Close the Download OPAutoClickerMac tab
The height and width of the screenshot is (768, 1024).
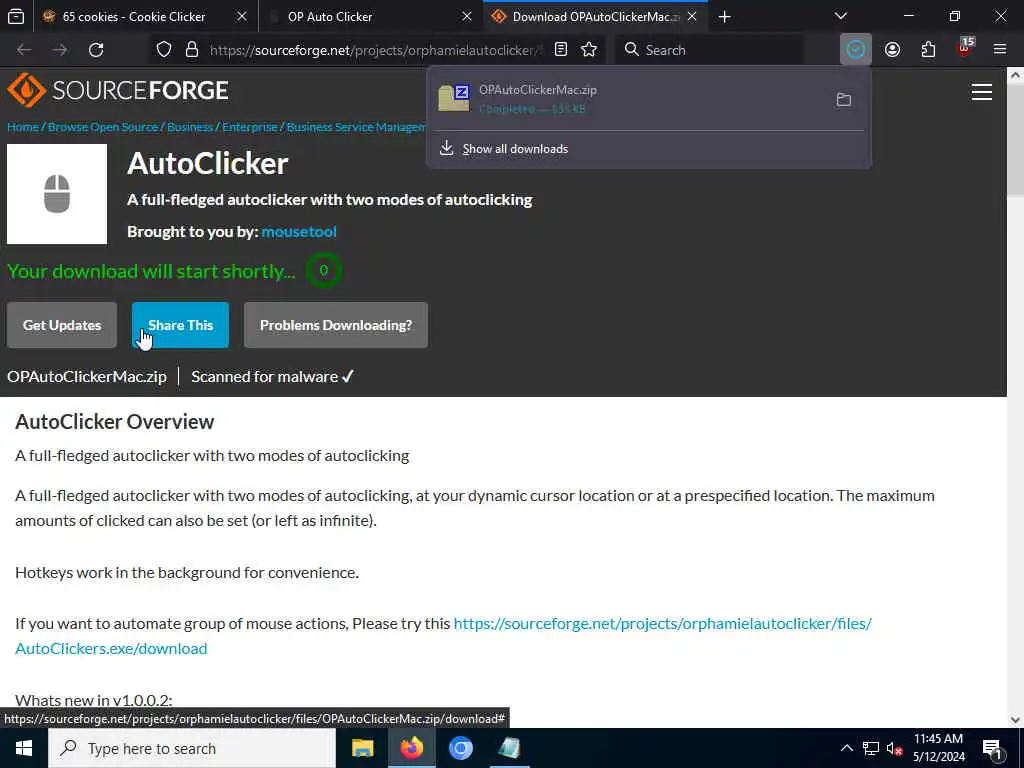point(692,16)
